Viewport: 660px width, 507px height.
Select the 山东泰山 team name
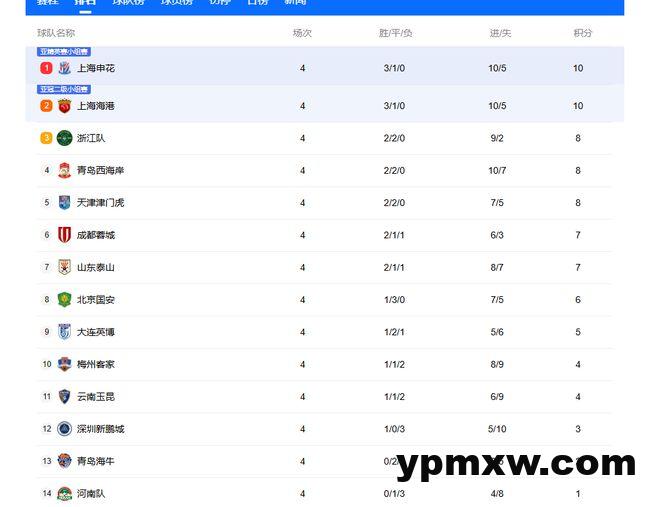(96, 267)
